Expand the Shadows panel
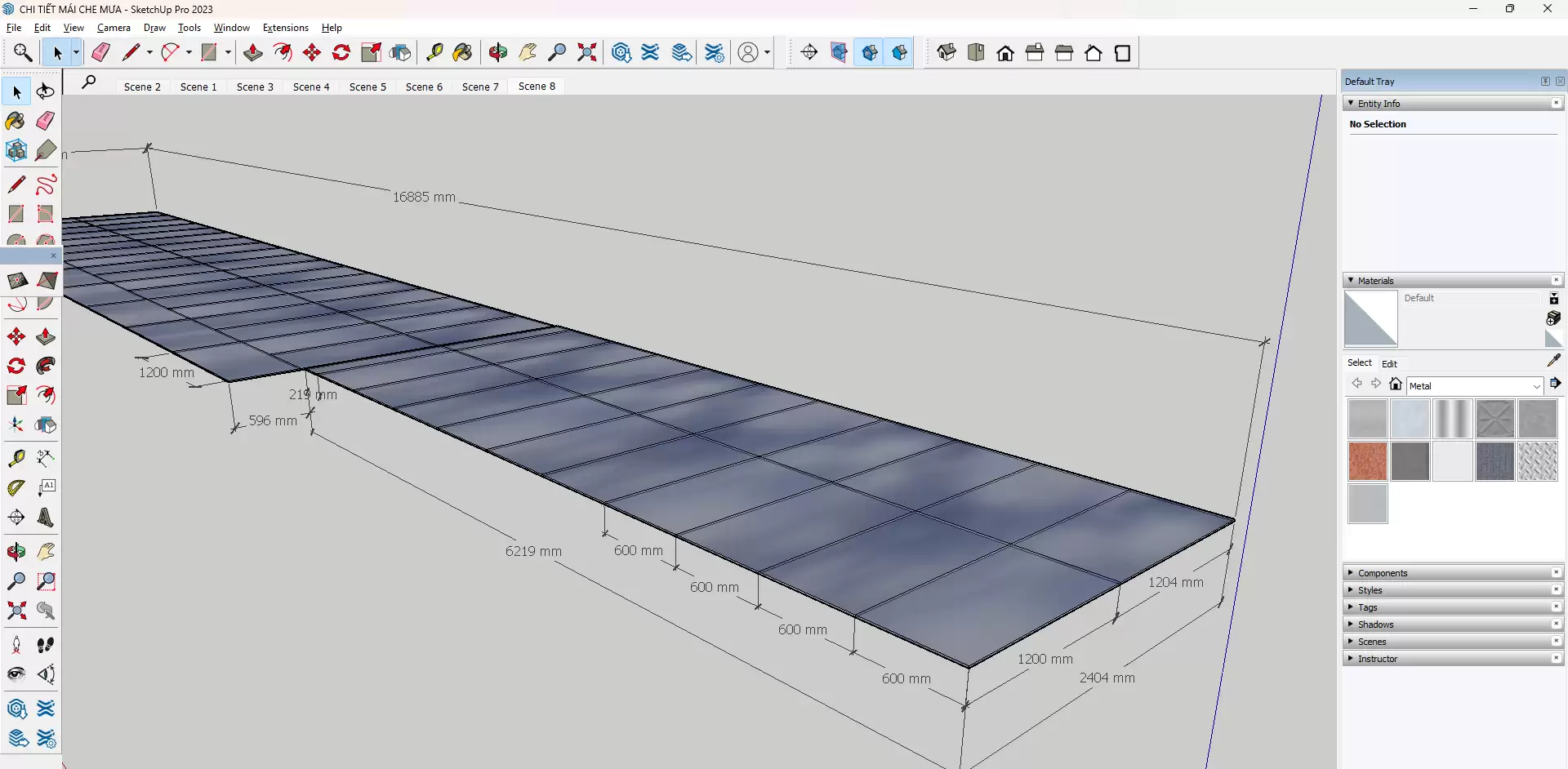This screenshot has height=769, width=1568. click(x=1375, y=625)
